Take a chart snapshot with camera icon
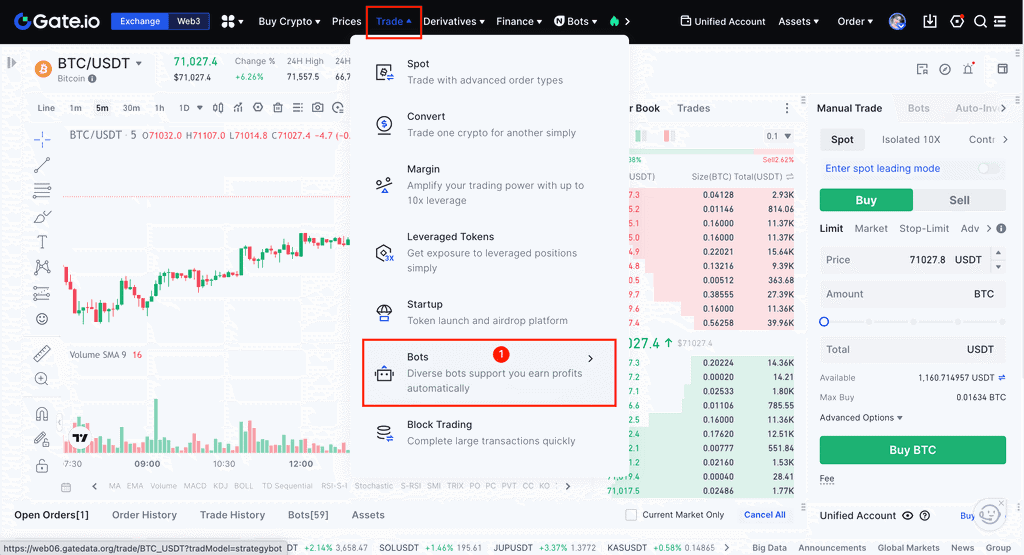Screen dimensions: 1024x555 (317, 108)
